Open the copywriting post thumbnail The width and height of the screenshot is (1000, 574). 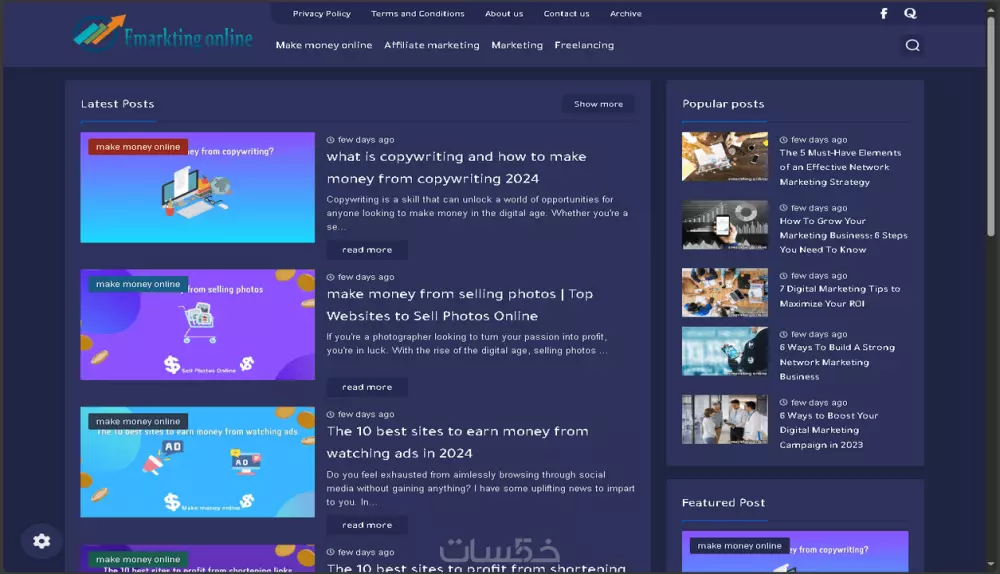tap(198, 188)
